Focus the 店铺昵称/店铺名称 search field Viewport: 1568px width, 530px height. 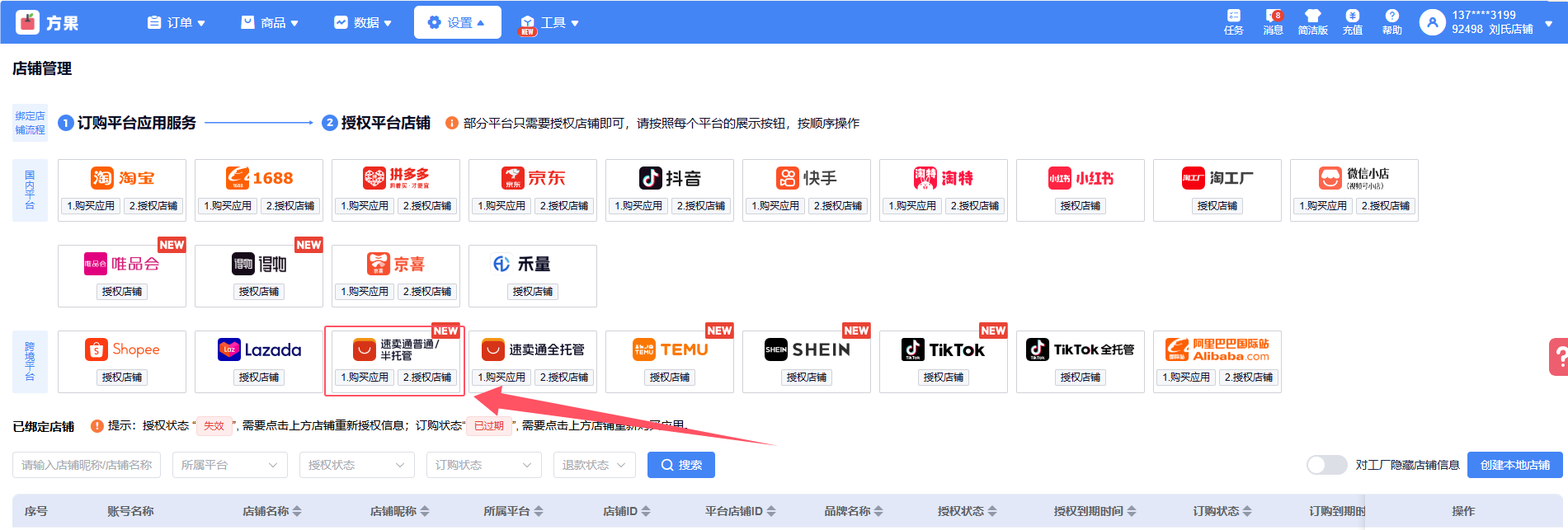tap(87, 465)
